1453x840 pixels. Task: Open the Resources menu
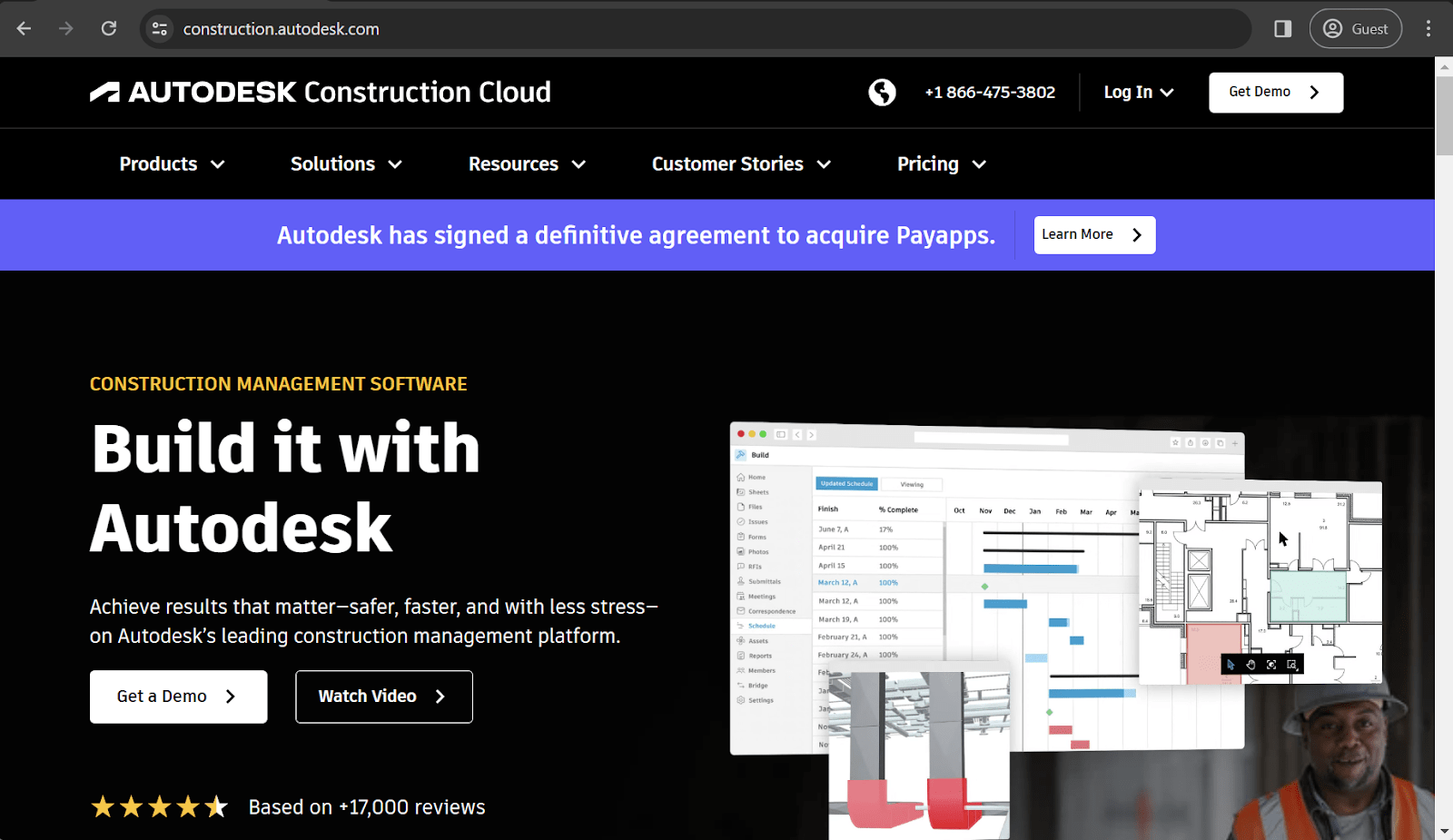528,163
